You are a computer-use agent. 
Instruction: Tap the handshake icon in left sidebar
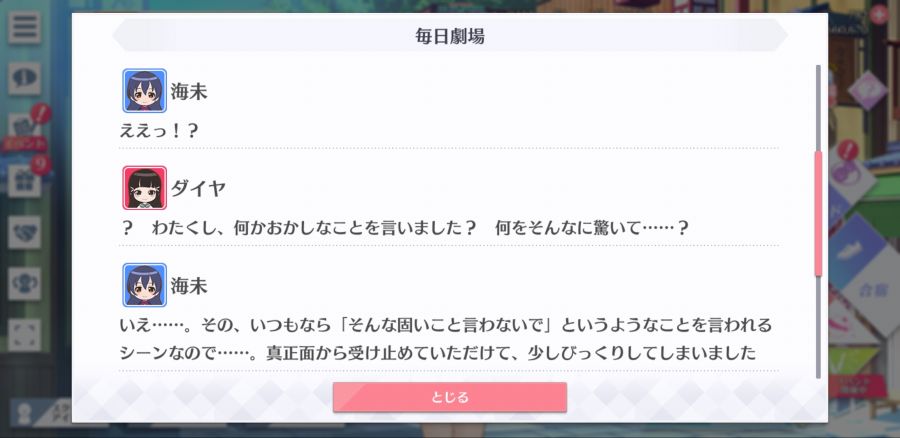[24, 232]
